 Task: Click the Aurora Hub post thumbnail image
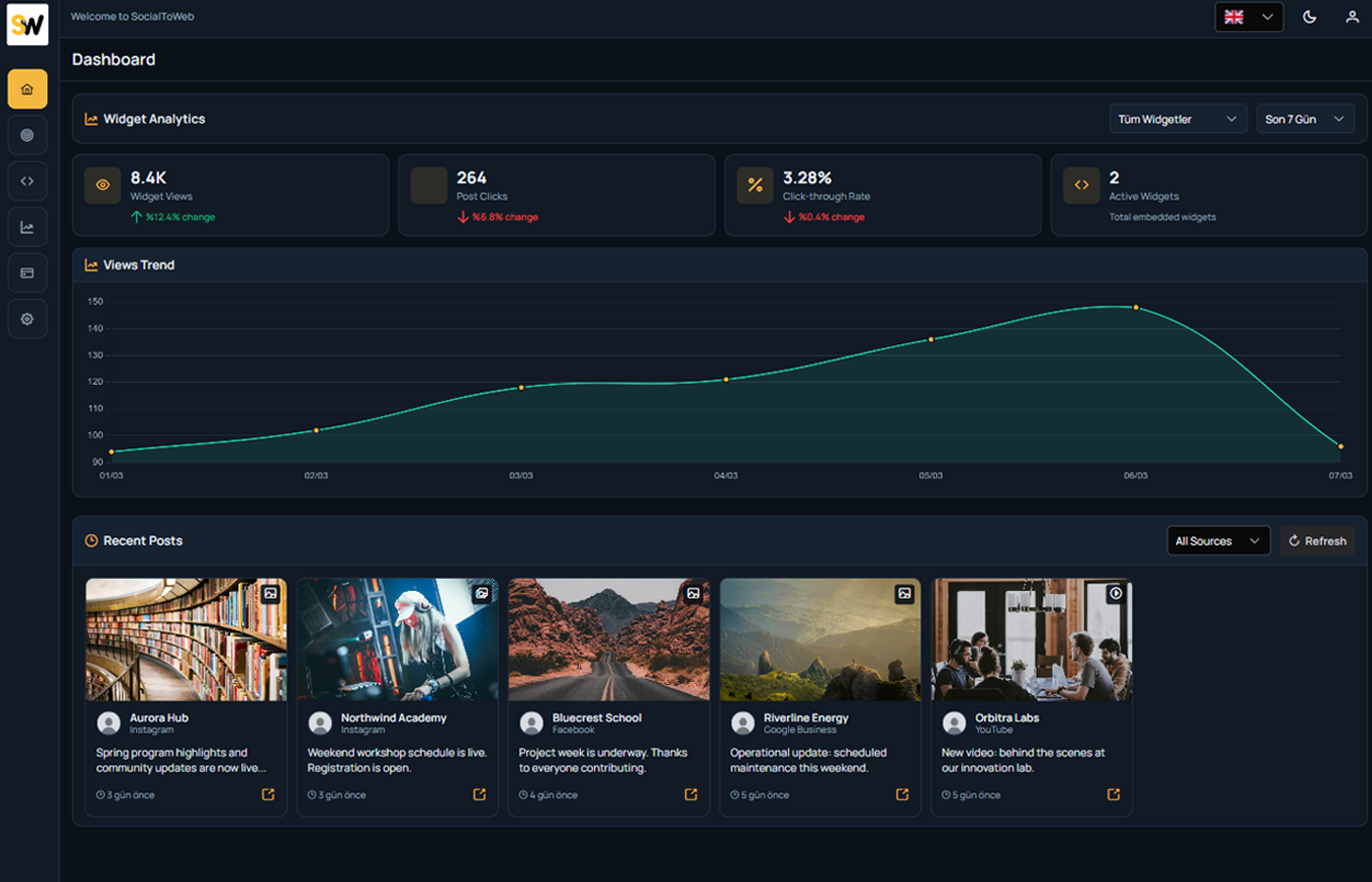click(x=186, y=638)
